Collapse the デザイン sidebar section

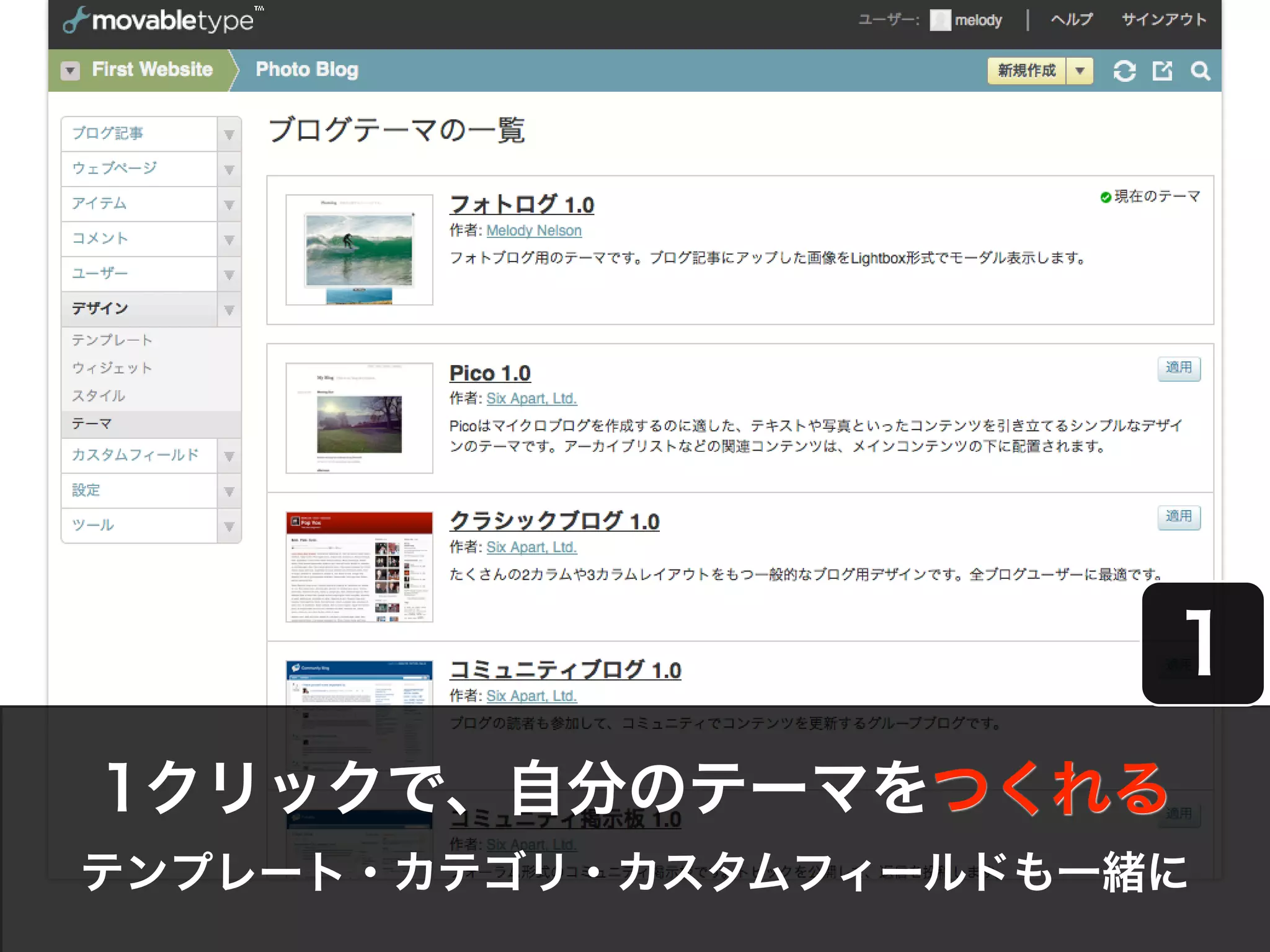tap(229, 310)
